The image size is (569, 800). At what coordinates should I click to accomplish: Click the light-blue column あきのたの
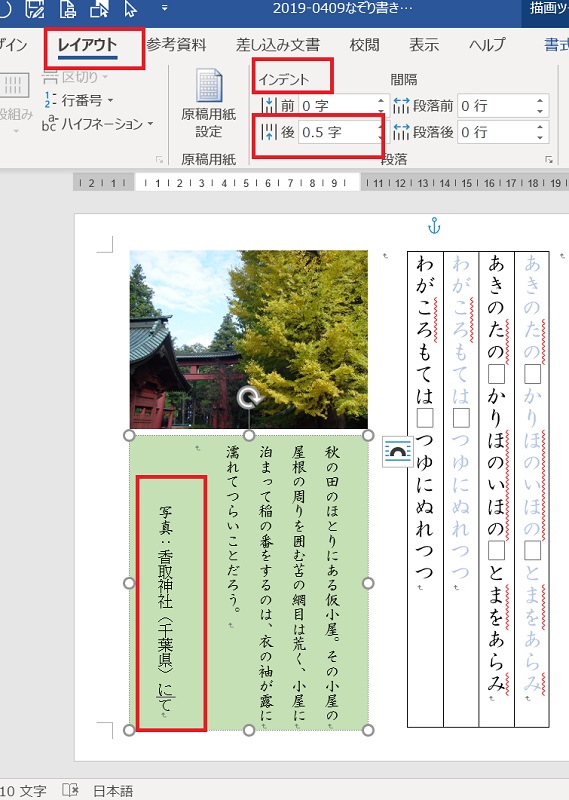click(x=532, y=472)
